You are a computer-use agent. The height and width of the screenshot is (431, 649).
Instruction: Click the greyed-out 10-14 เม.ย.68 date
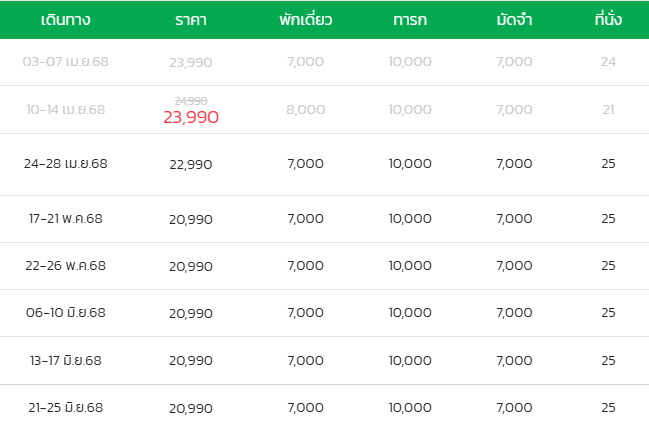(65, 110)
